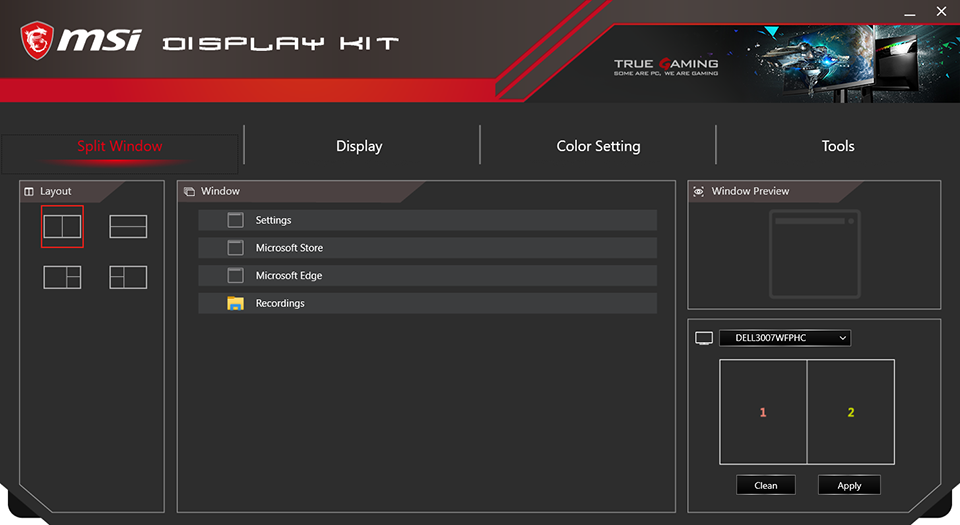
Task: Select the Microsoft Edge window row
Action: [427, 275]
